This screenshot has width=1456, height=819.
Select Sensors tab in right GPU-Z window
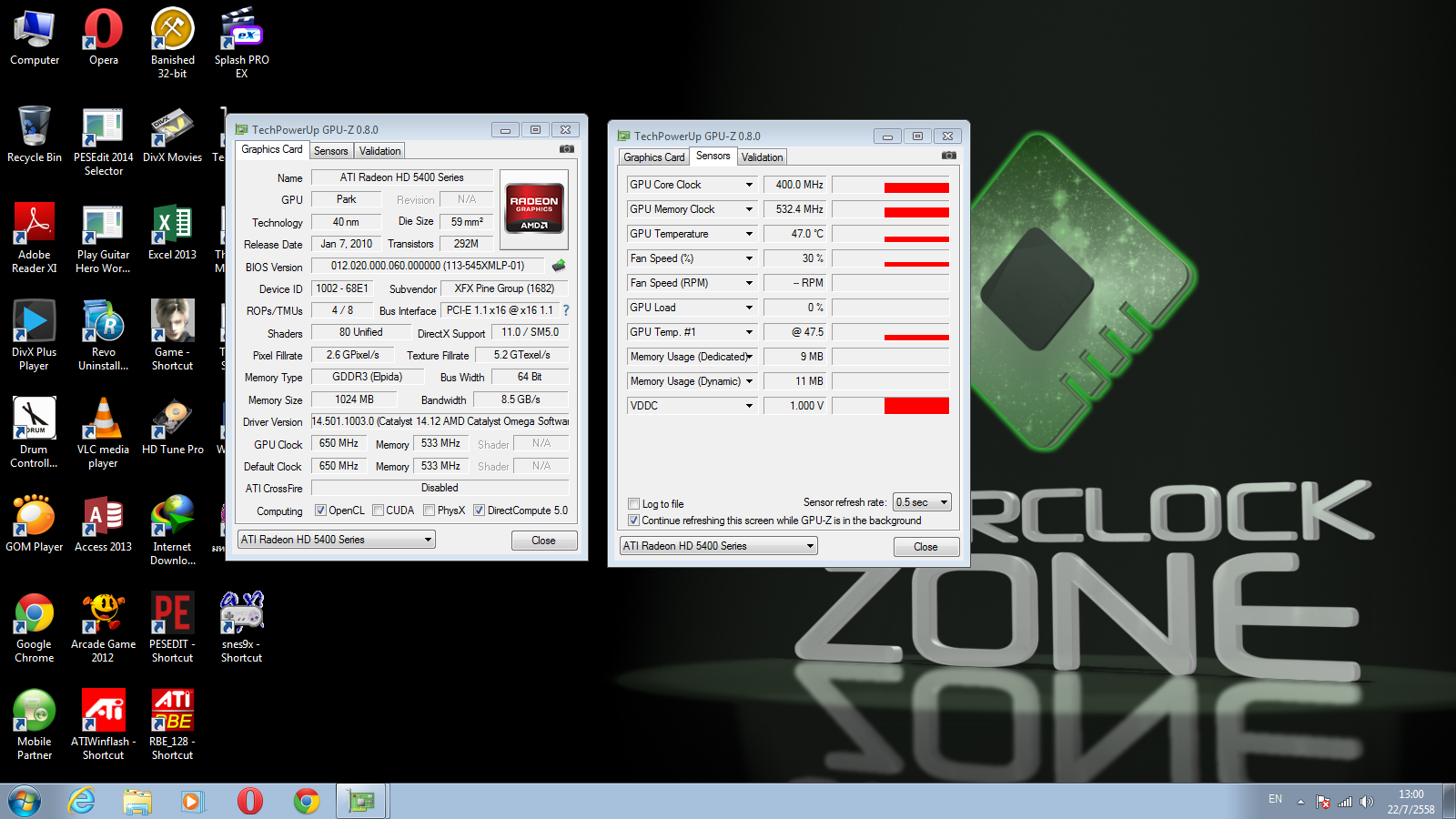click(713, 156)
